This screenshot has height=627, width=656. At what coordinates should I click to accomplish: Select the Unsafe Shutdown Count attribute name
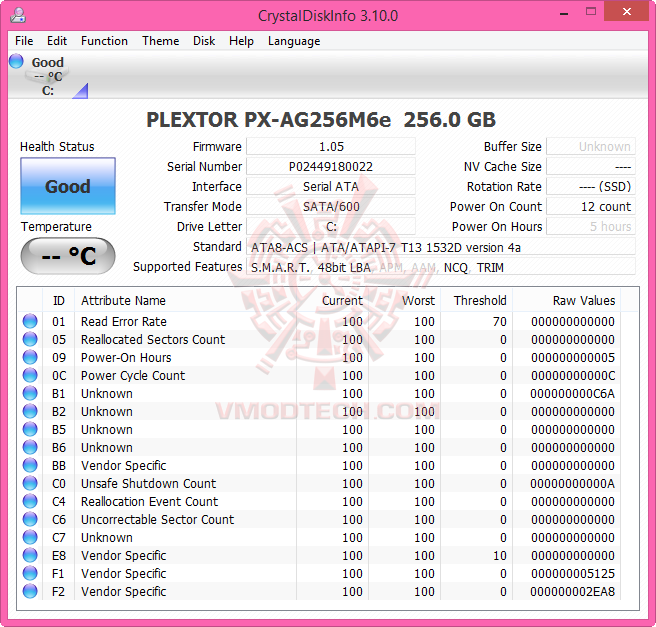(149, 483)
